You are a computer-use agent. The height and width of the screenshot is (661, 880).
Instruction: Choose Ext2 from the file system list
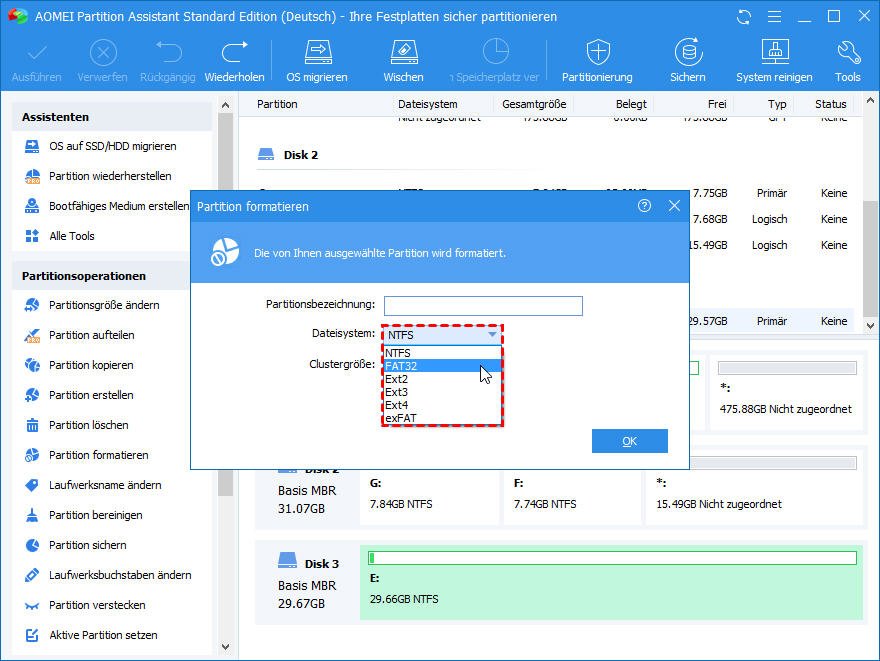coord(442,379)
